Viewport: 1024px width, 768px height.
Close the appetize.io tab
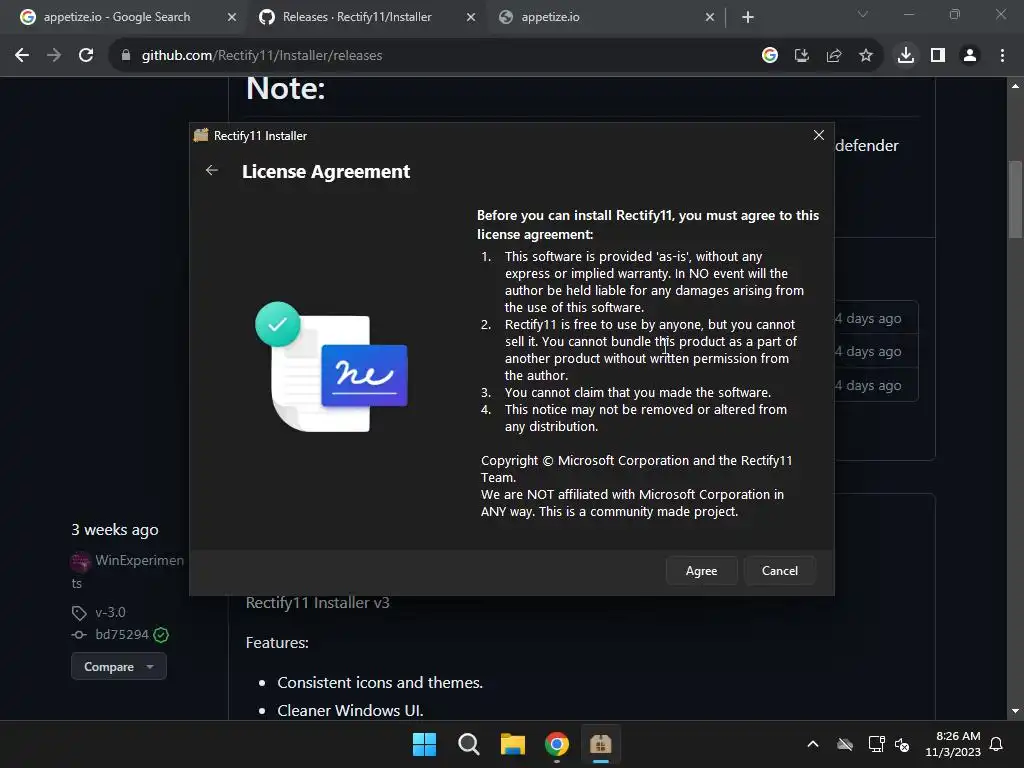click(x=710, y=17)
